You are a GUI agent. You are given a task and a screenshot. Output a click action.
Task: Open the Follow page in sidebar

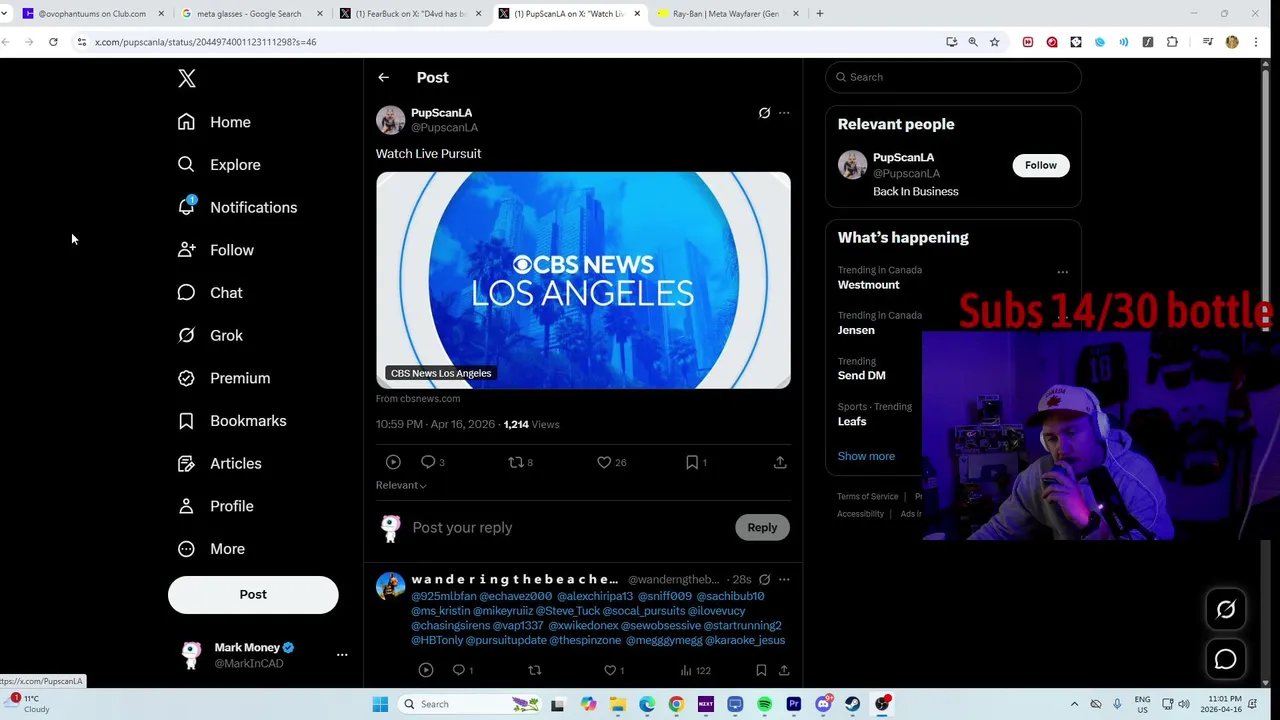(x=216, y=250)
